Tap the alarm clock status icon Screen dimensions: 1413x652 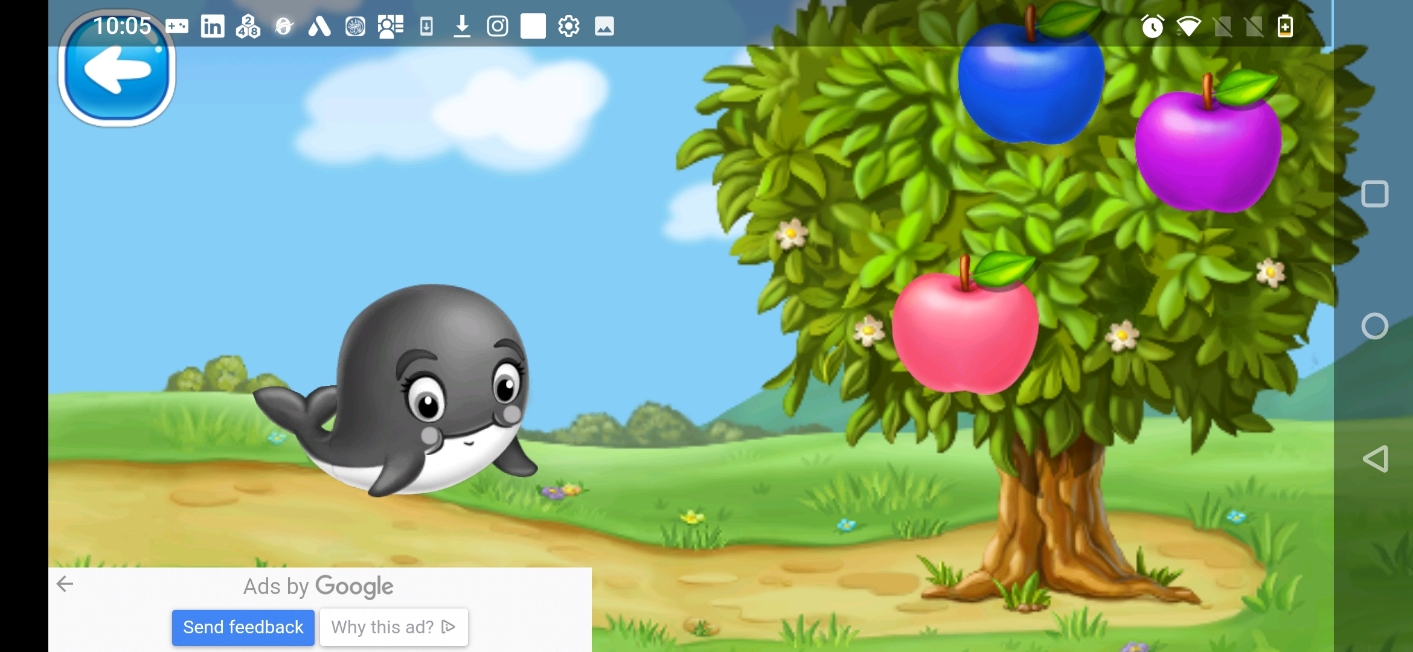click(x=1152, y=27)
